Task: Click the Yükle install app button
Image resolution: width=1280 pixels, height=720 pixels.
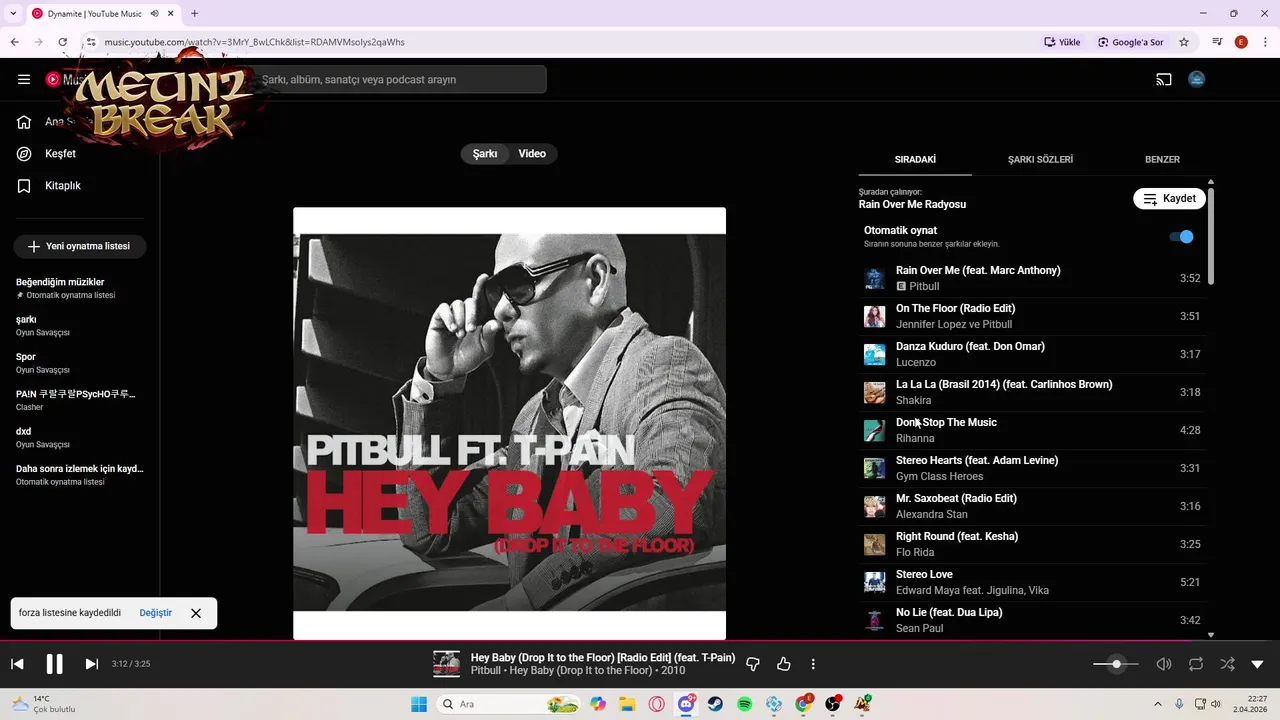Action: point(1063,42)
